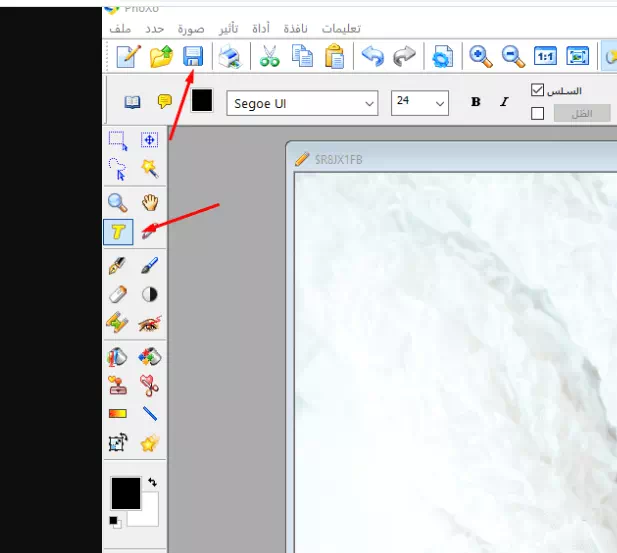Choose the paint bucket fill tool
The height and width of the screenshot is (553, 617).
click(117, 357)
